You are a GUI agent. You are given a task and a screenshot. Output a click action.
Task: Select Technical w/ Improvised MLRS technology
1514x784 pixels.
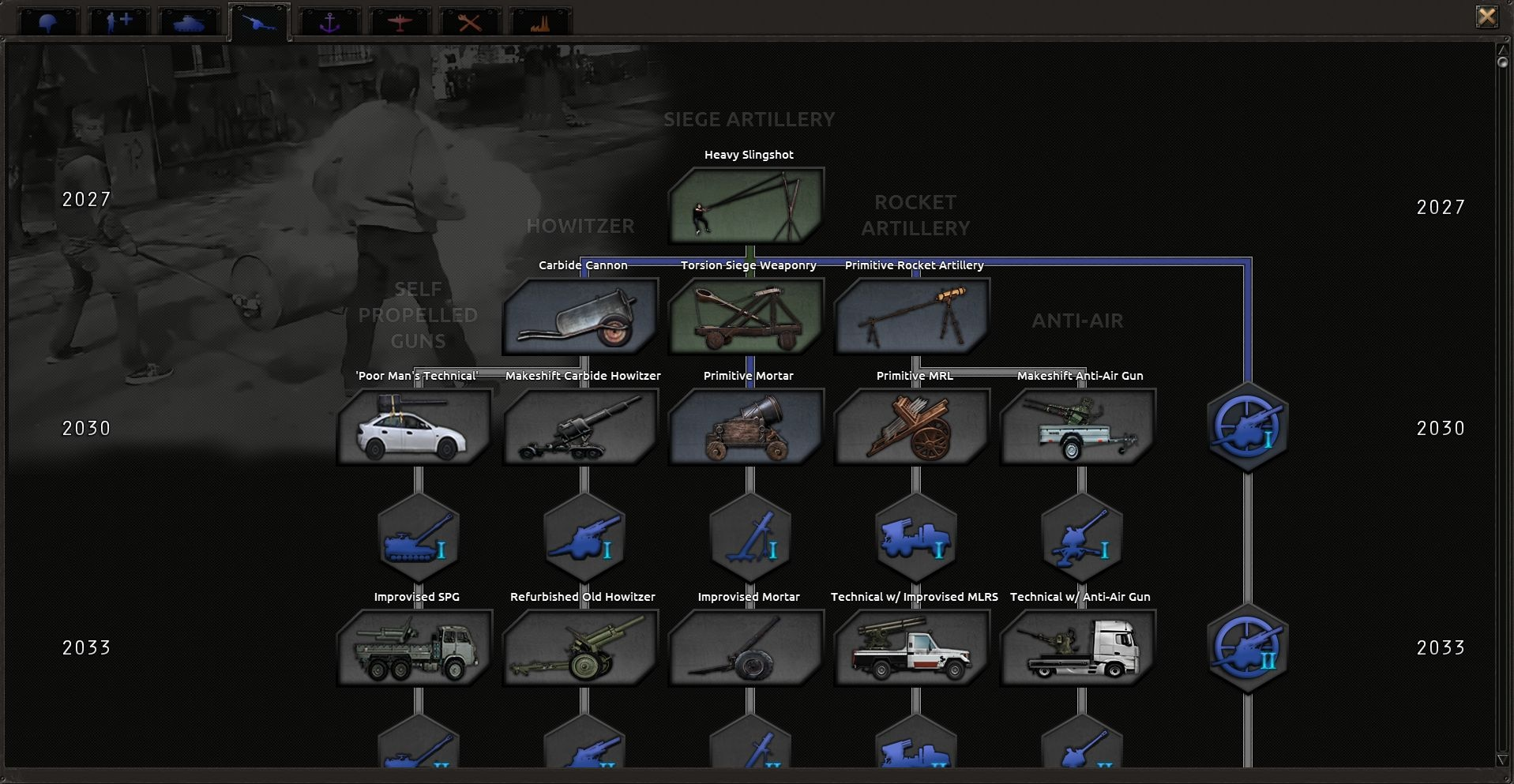tap(912, 647)
